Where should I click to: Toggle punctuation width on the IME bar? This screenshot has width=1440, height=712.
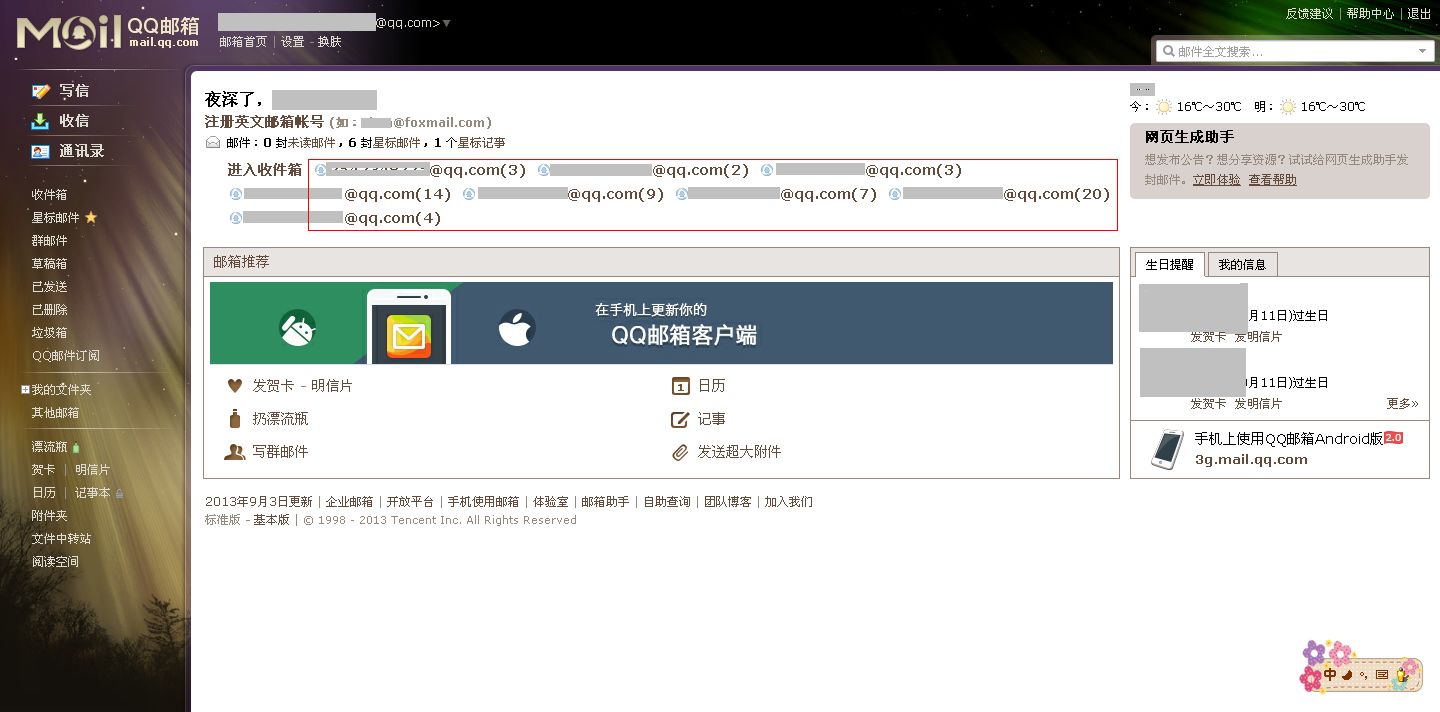1364,675
